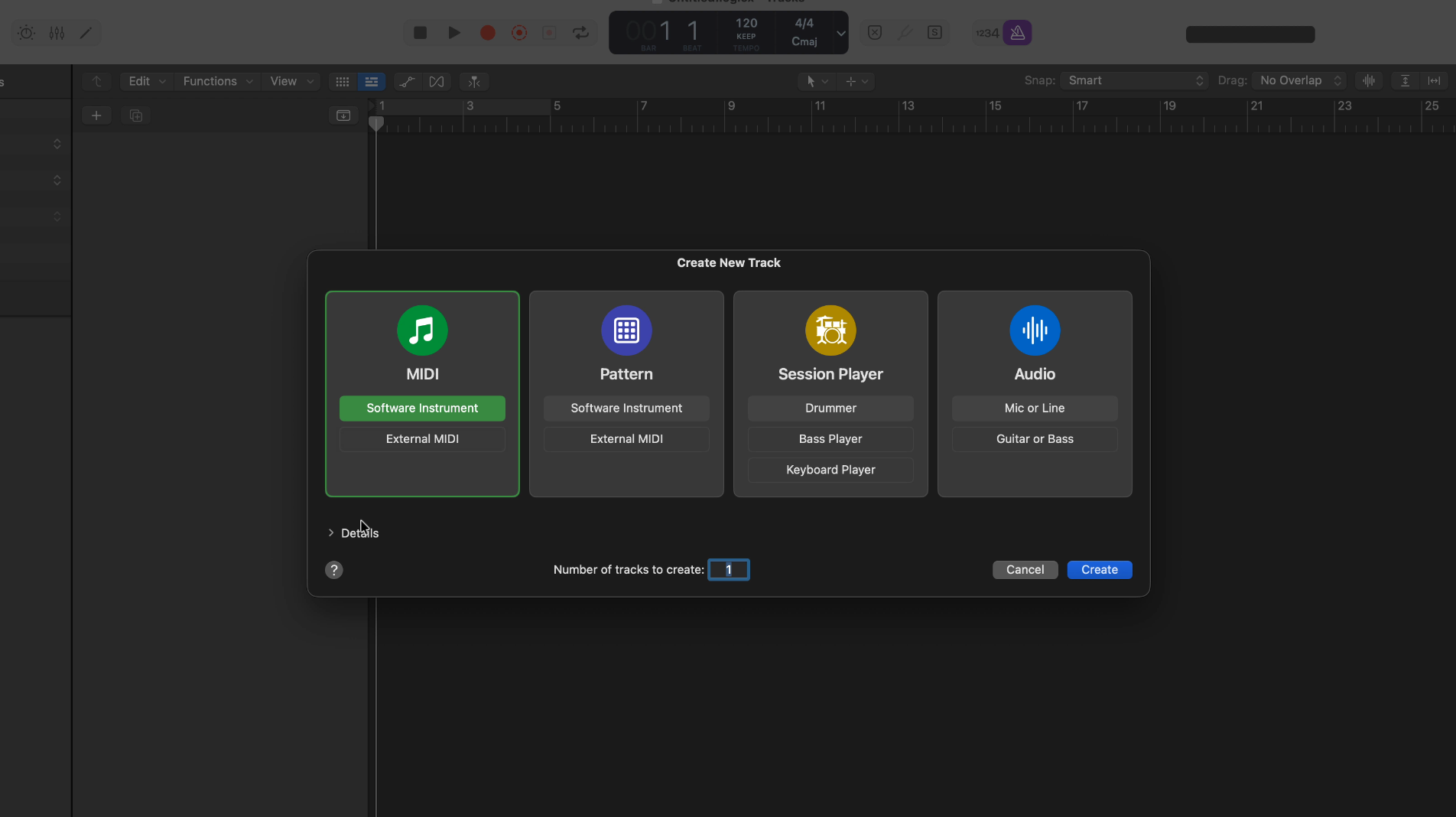This screenshot has height=817, width=1456.
Task: Click the Create button
Action: pyautogui.click(x=1099, y=570)
